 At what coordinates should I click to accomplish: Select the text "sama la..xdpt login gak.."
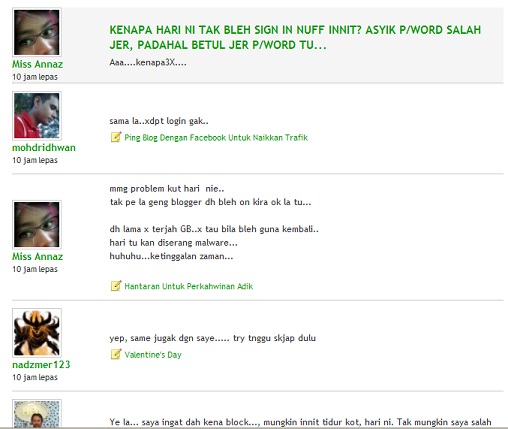click(x=159, y=121)
